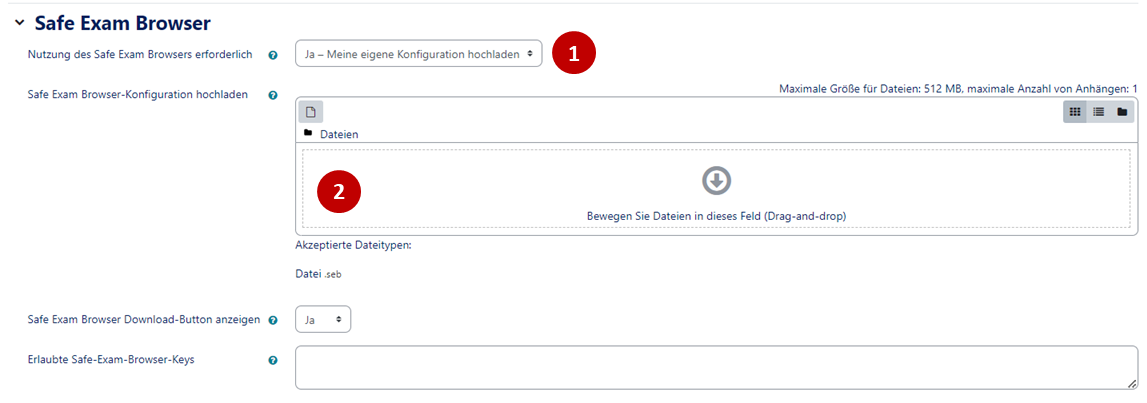Viewport: 1147px width, 403px height.
Task: Click the add file icon in file picker
Action: pyautogui.click(x=311, y=112)
